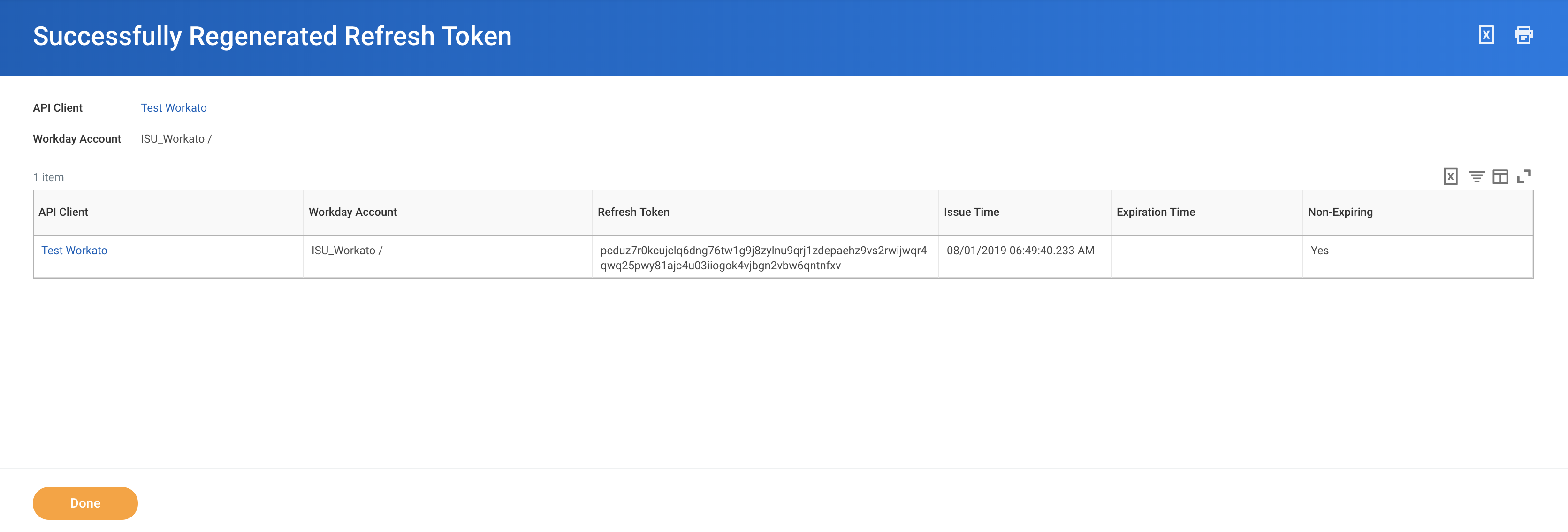Screen dimensions: 1568x532
Task: Click the Yes value under Non-Expiring
Action: [1319, 250]
